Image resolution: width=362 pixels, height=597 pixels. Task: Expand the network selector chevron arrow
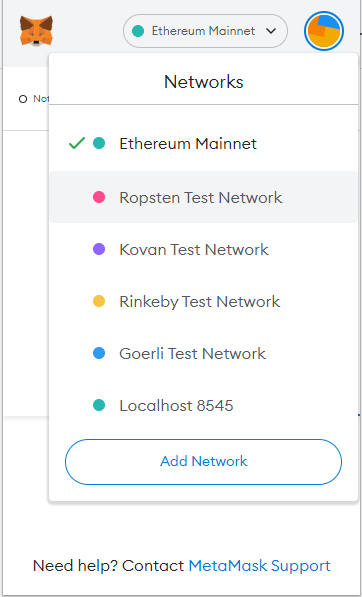271,31
